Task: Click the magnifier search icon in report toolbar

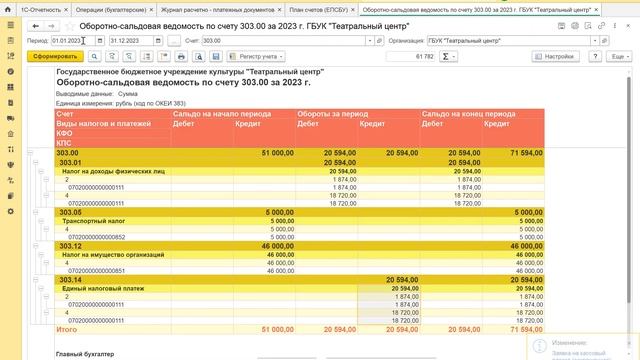Action: pos(94,57)
